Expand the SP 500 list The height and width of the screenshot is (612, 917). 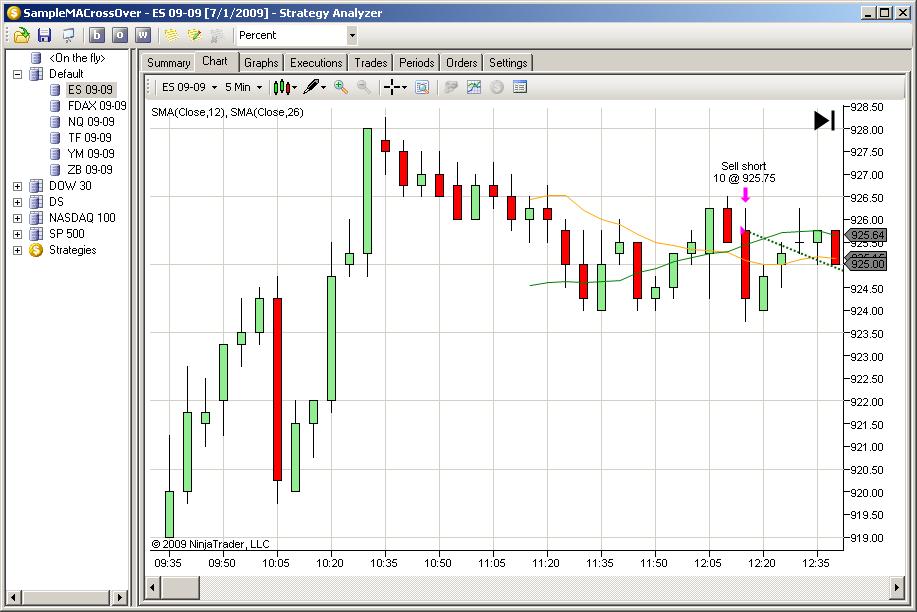click(18, 234)
